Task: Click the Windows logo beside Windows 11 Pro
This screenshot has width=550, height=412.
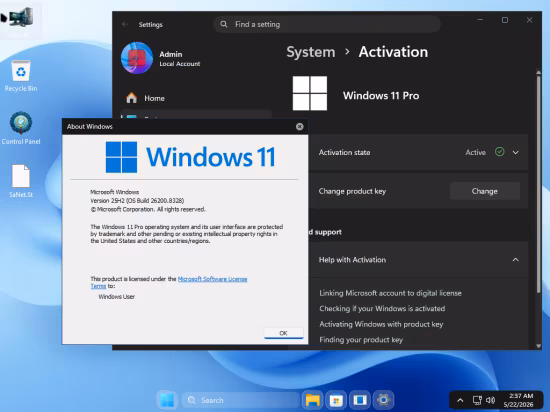Action: click(x=310, y=93)
